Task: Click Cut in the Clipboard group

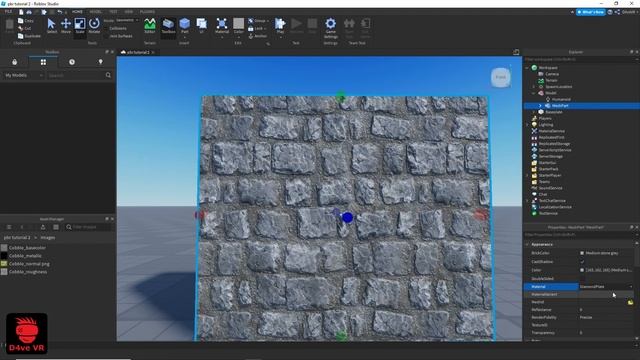Action: click(24, 28)
